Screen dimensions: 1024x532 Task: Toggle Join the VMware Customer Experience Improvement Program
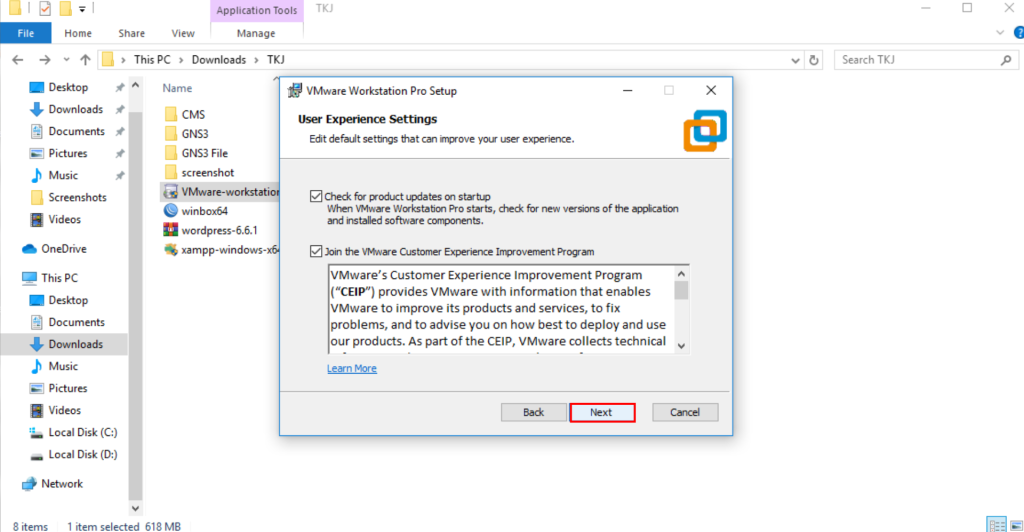tap(317, 252)
